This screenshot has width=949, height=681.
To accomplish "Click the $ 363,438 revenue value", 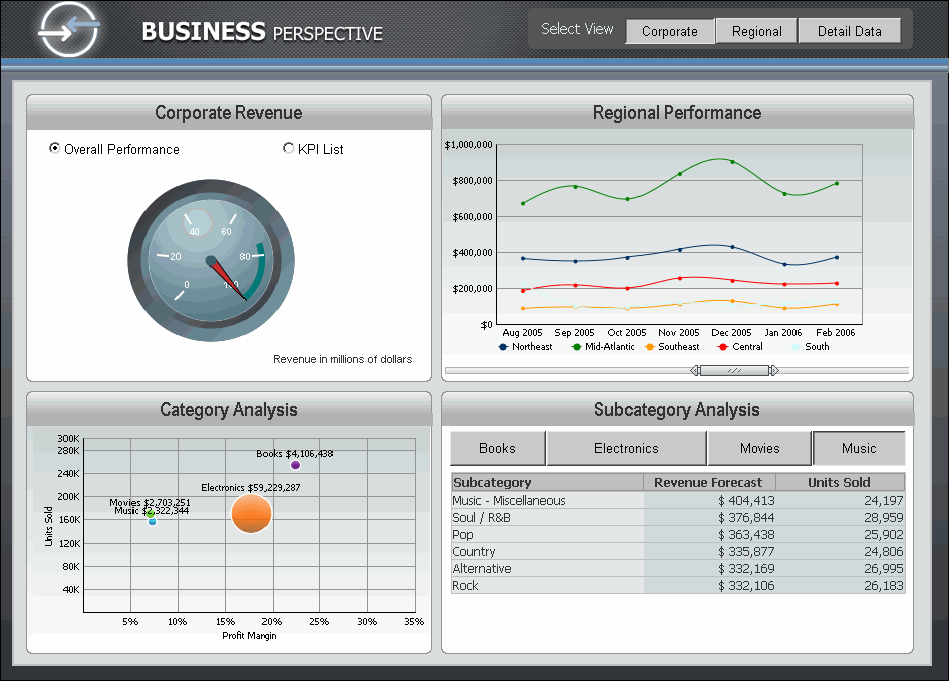I will pos(746,535).
